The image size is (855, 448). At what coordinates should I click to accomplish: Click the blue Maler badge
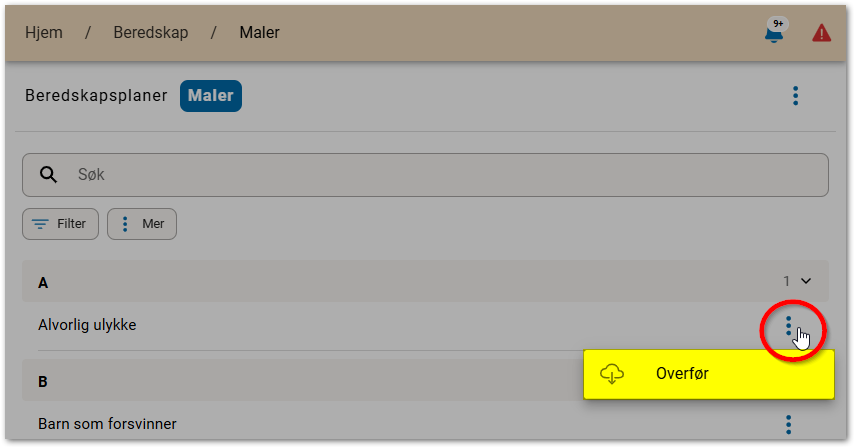(x=211, y=96)
